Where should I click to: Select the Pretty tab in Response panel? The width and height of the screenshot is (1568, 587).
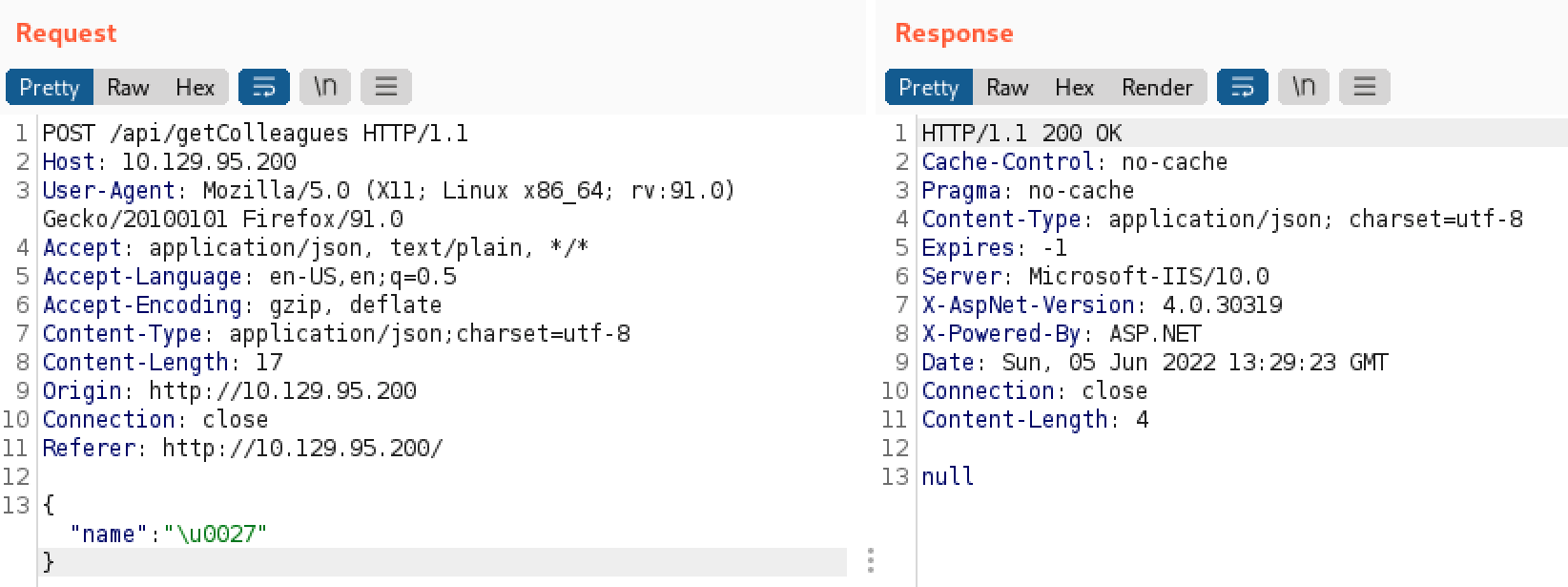(929, 87)
